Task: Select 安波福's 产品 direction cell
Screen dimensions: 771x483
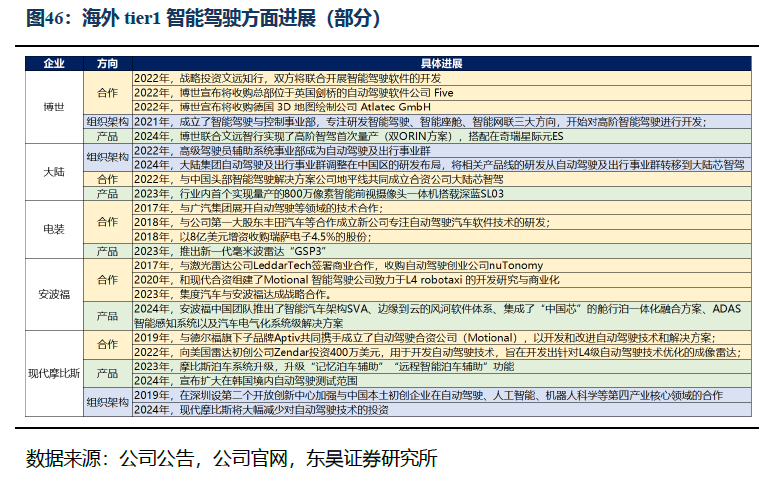Action: pyautogui.click(x=108, y=316)
